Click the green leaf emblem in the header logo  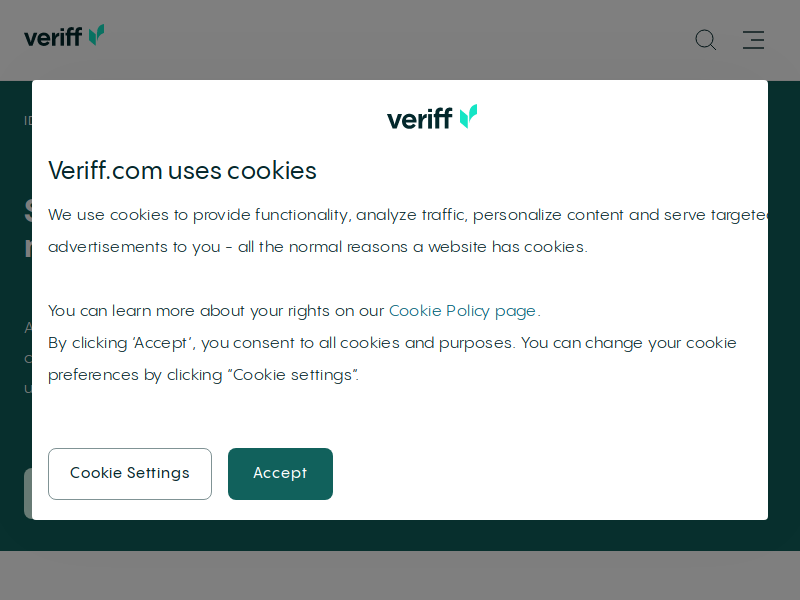point(96,35)
